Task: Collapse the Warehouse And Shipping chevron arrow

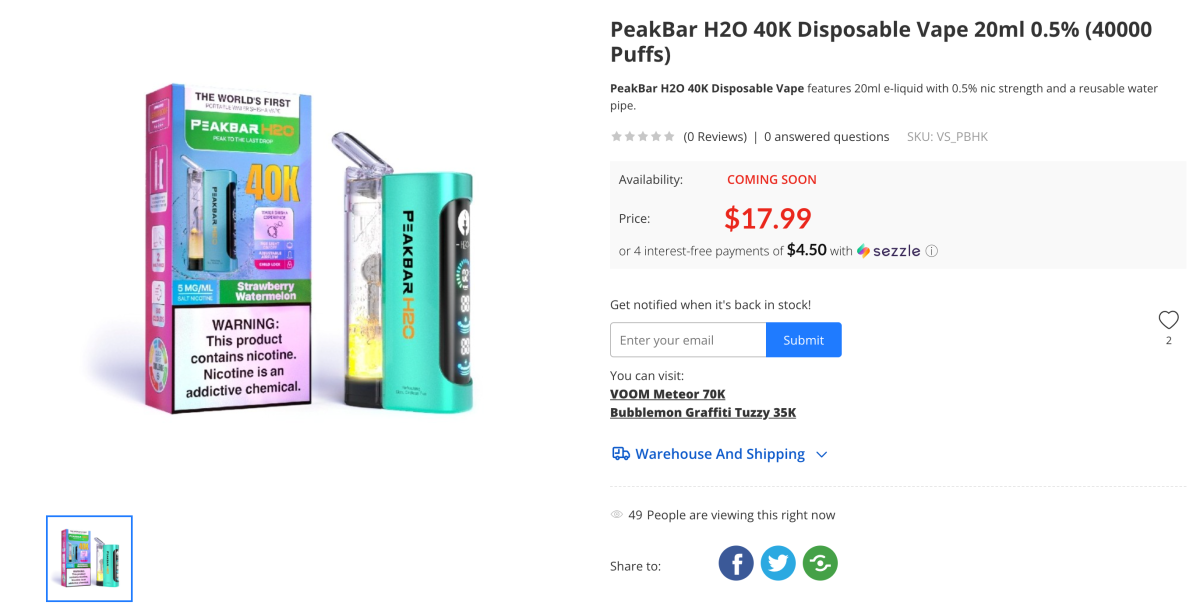Action: [x=821, y=454]
